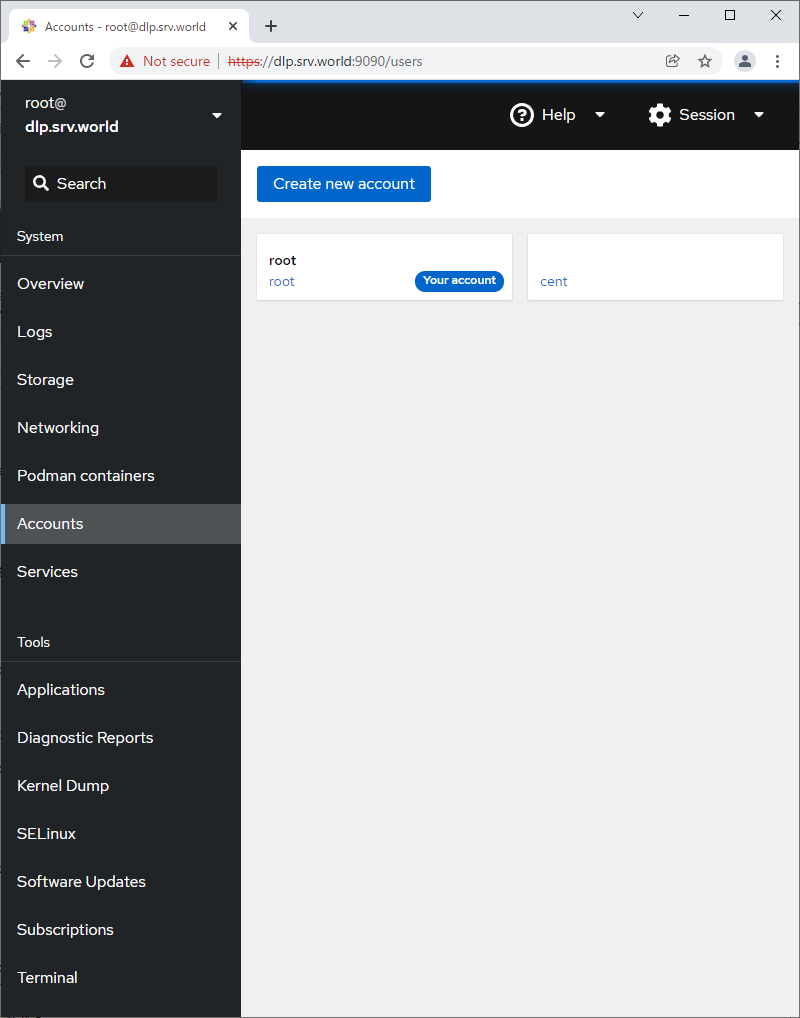Expand the Help dropdown menu

[x=558, y=115]
